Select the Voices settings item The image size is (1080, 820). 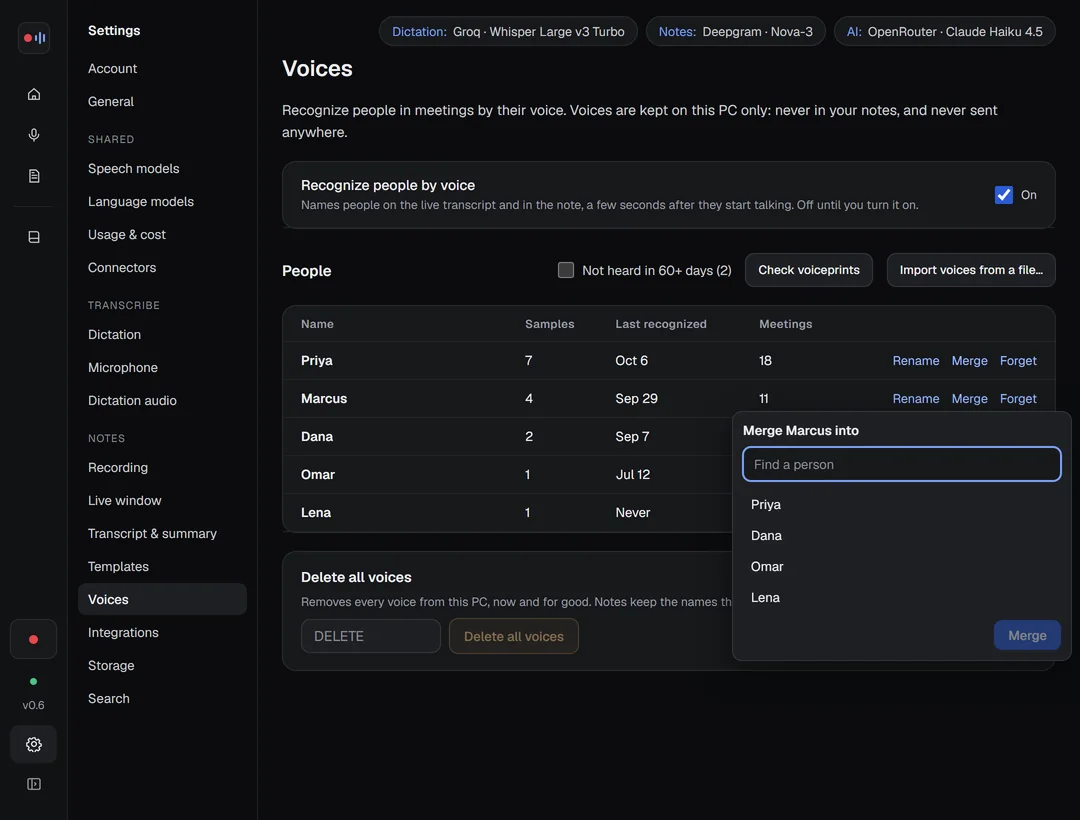(163, 599)
